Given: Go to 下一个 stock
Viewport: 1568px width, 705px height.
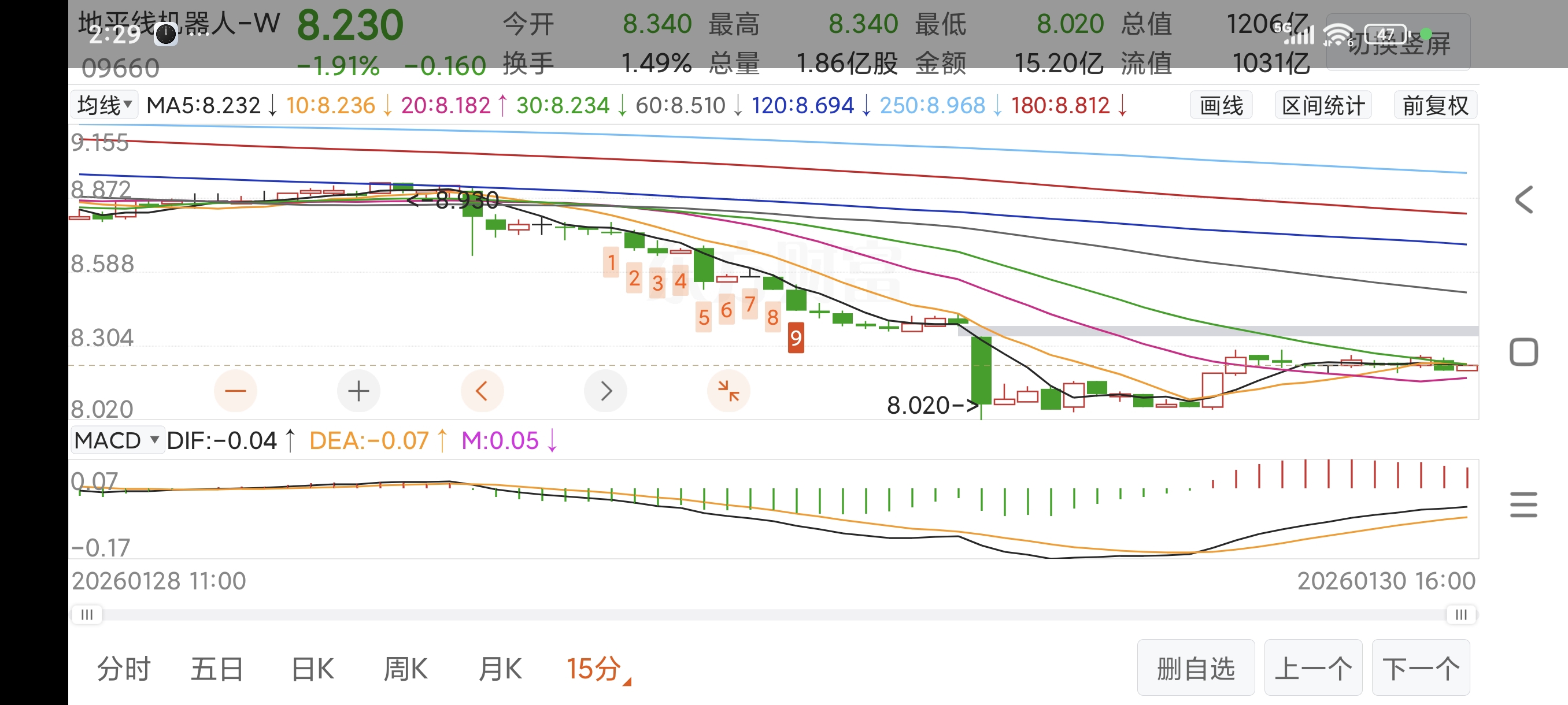Looking at the screenshot, I should (x=1420, y=668).
